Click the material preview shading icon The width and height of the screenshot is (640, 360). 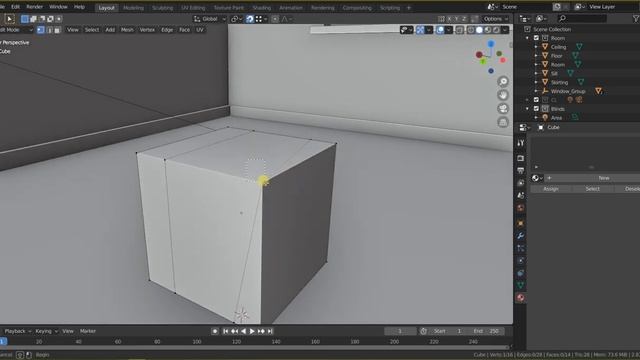(488, 30)
